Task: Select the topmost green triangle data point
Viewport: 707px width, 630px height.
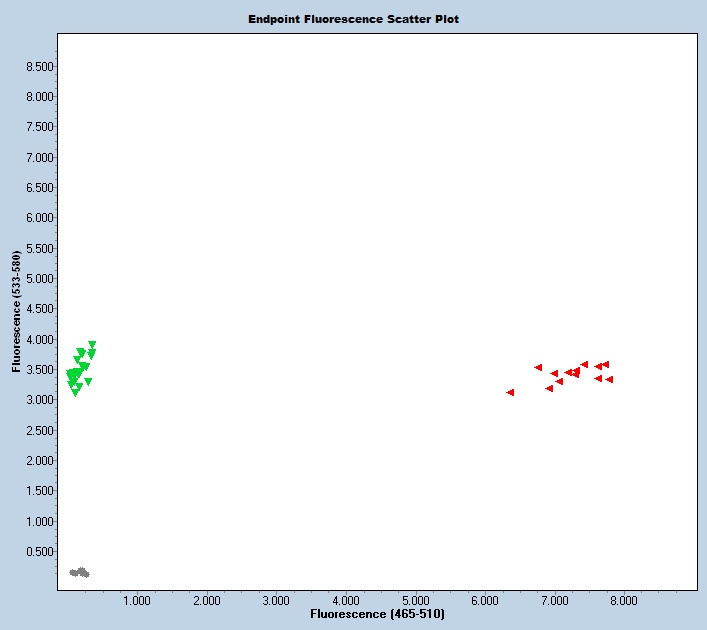Action: click(x=92, y=345)
